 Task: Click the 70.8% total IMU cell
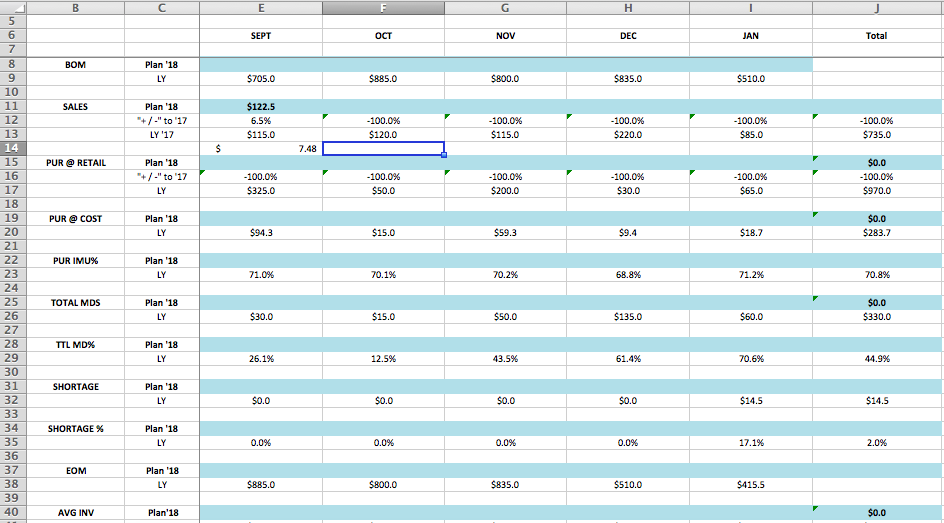878,274
